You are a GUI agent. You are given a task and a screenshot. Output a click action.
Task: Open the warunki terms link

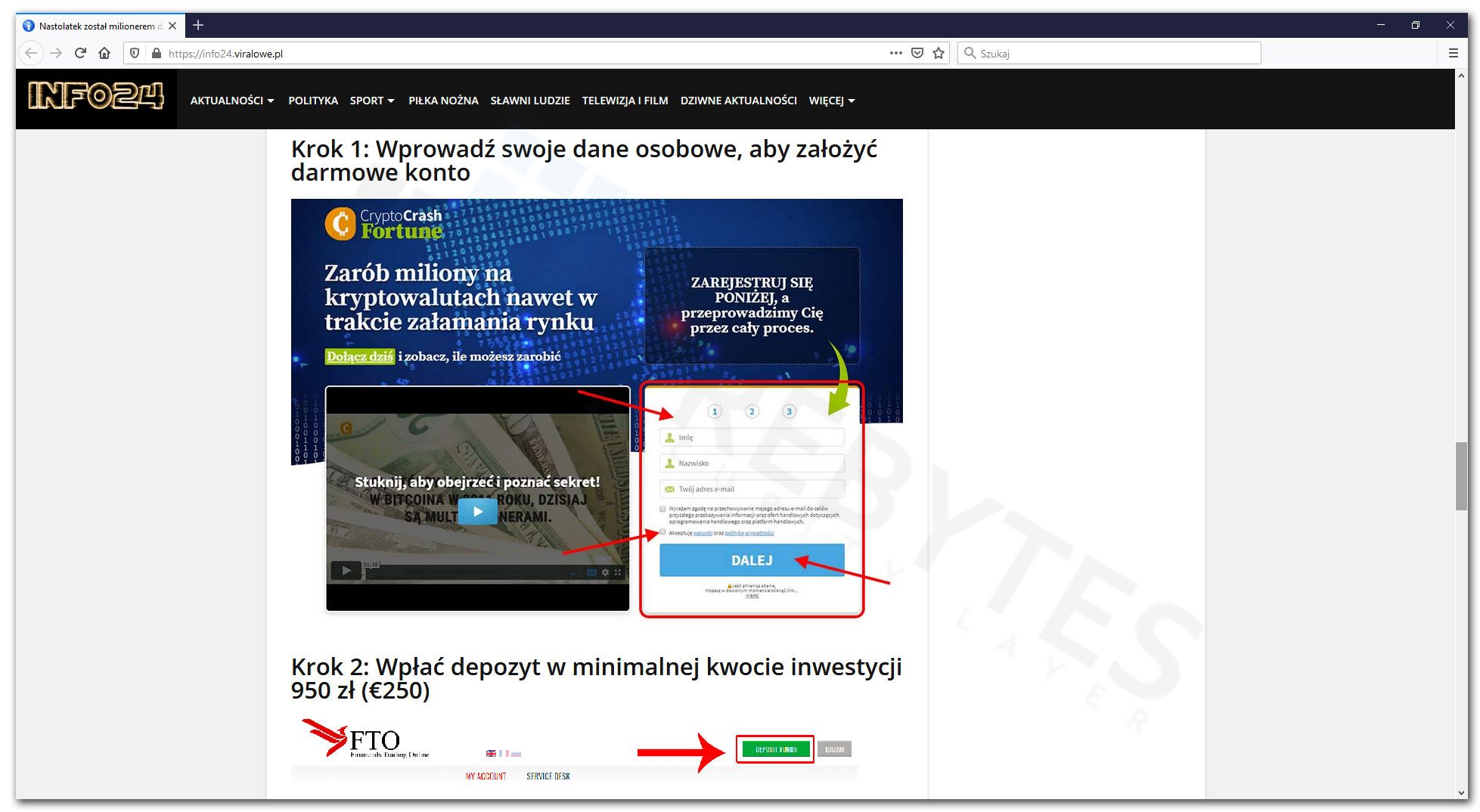(703, 533)
